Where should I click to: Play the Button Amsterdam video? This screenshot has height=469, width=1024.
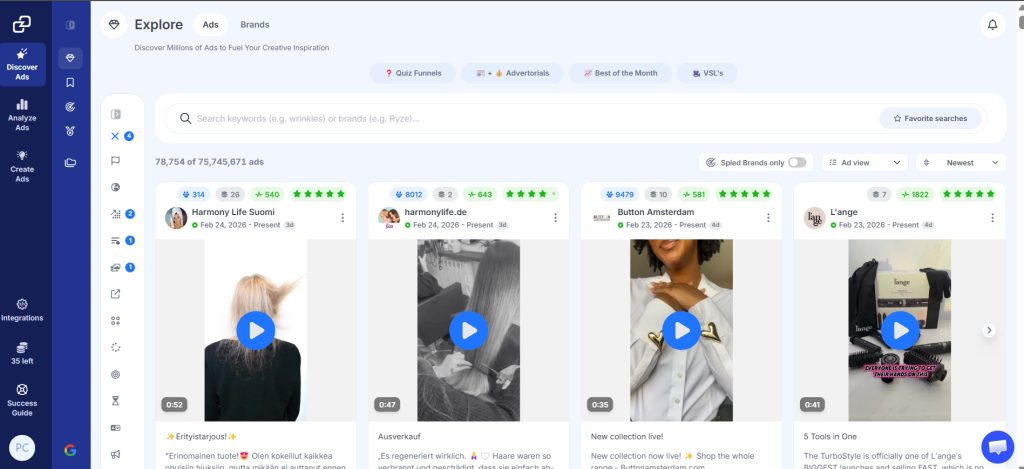click(x=681, y=331)
